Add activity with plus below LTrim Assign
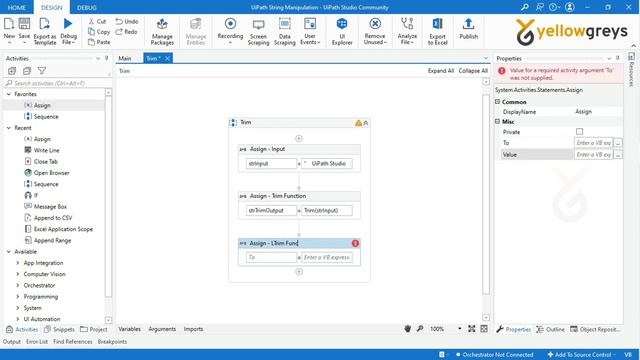Screen dimensions: 640x360 (299, 272)
